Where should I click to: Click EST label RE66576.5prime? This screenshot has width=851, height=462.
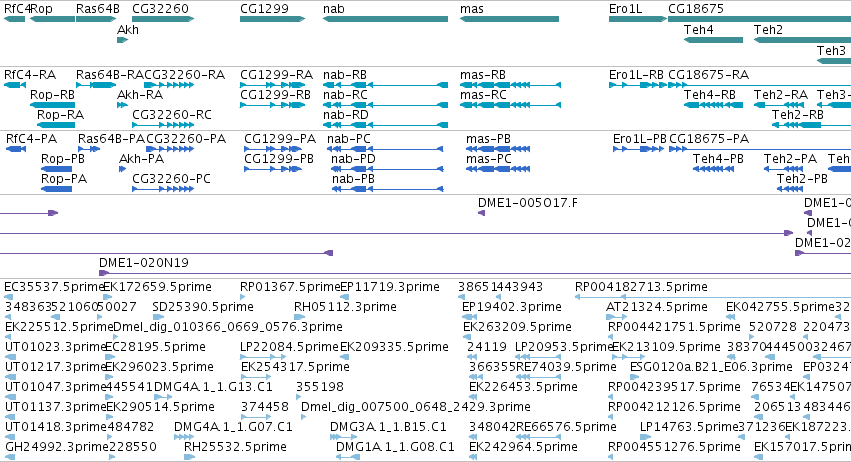click(566, 427)
